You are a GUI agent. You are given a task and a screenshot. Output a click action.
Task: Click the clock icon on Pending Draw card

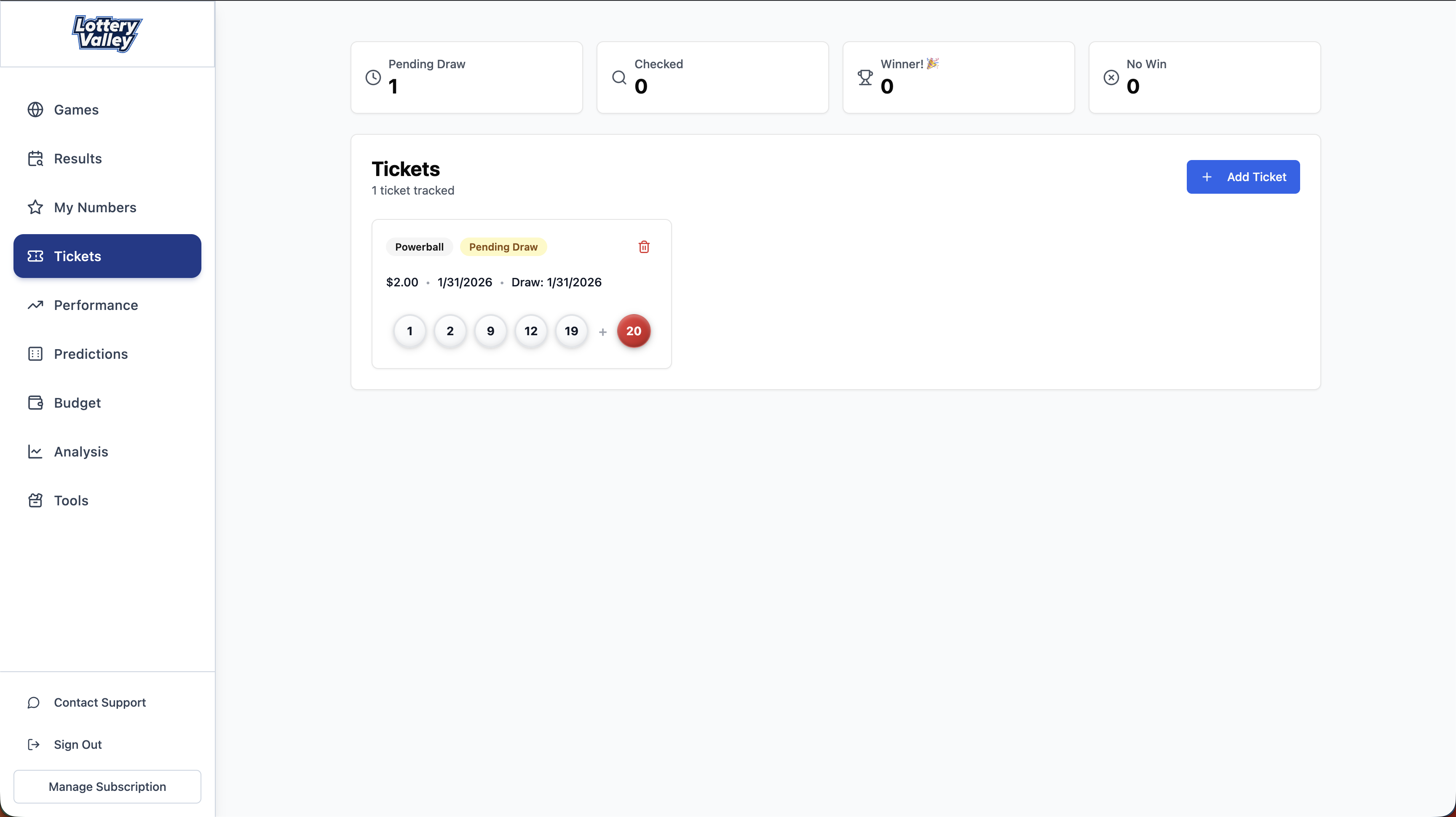coord(372,78)
